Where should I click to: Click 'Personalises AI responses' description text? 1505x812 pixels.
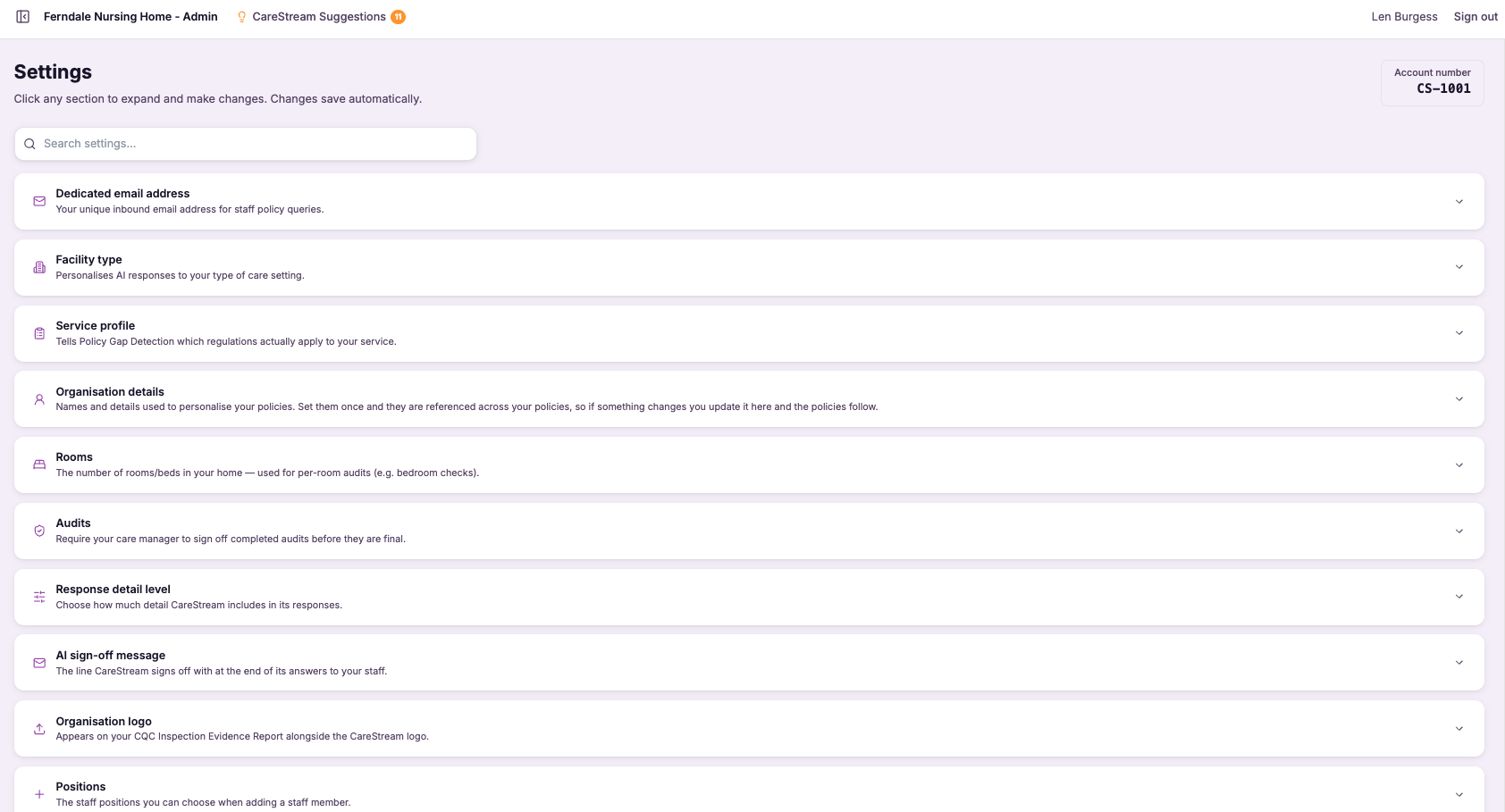coord(180,276)
